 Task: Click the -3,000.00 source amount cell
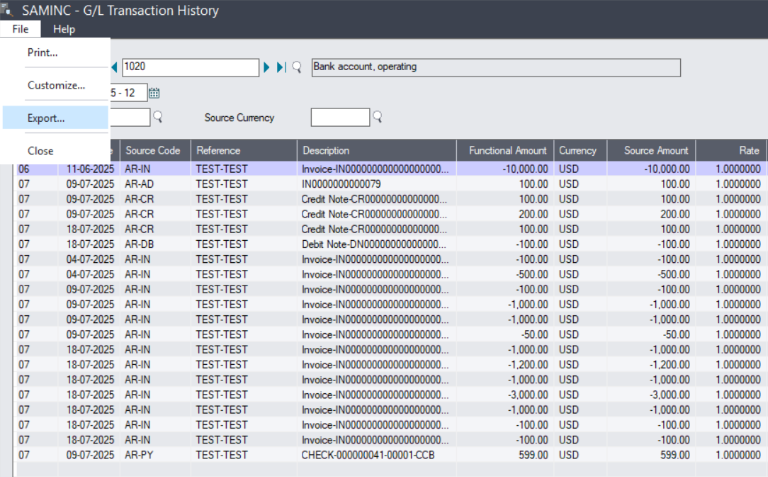point(651,395)
